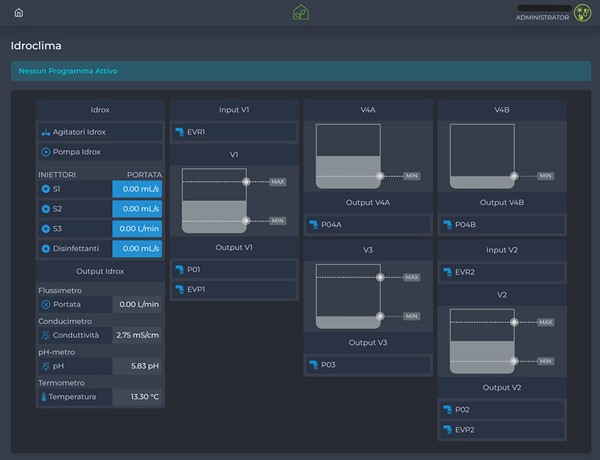Toggle injector S2
The image size is (600, 460).
[x=45, y=208]
